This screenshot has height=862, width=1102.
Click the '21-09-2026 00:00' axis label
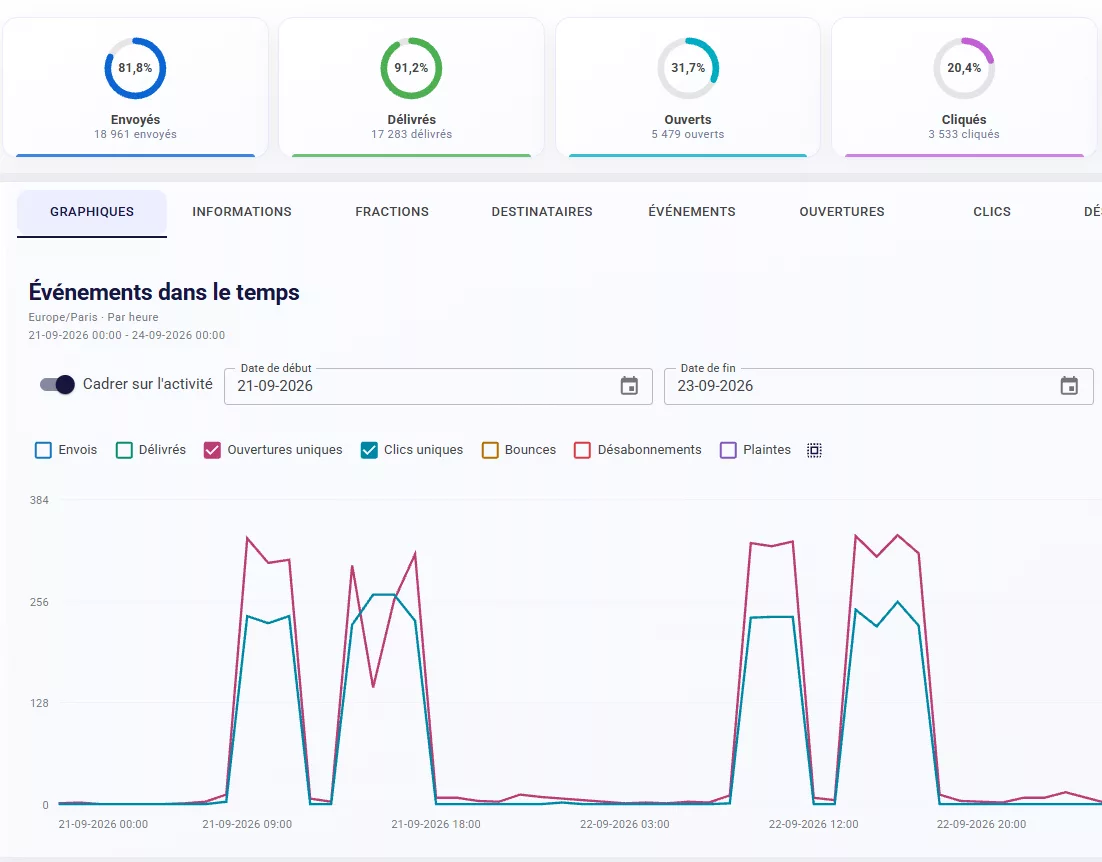click(103, 824)
